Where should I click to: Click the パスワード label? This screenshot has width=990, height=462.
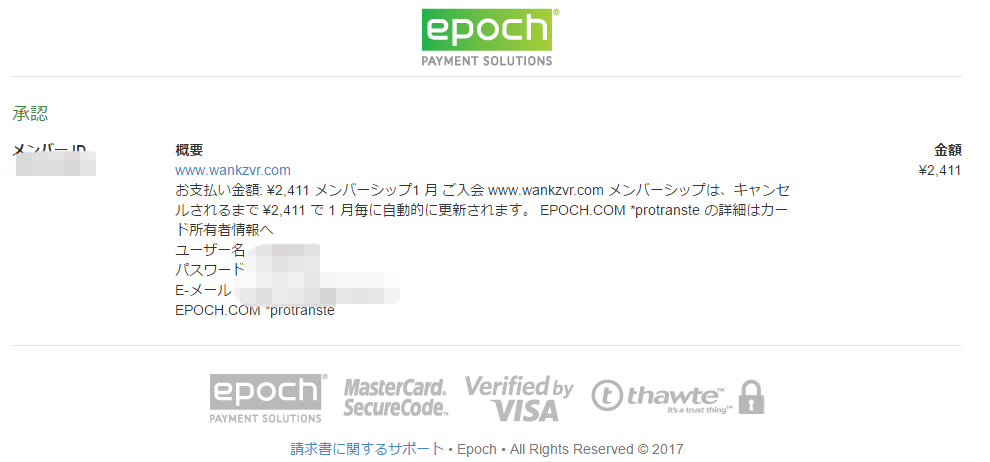pos(209,270)
